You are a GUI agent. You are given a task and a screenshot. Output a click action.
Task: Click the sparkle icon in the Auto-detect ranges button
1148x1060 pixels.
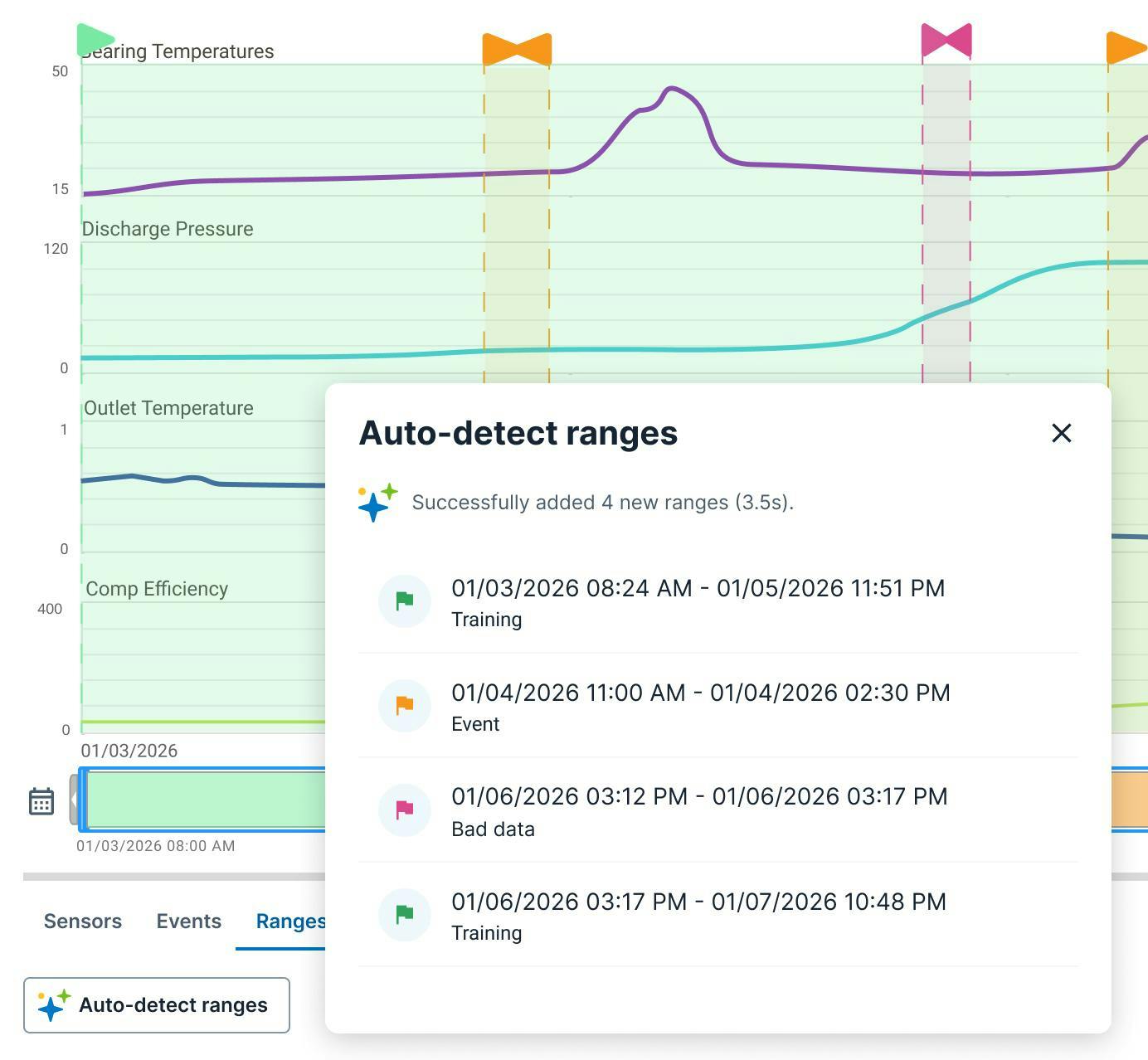tap(53, 1005)
